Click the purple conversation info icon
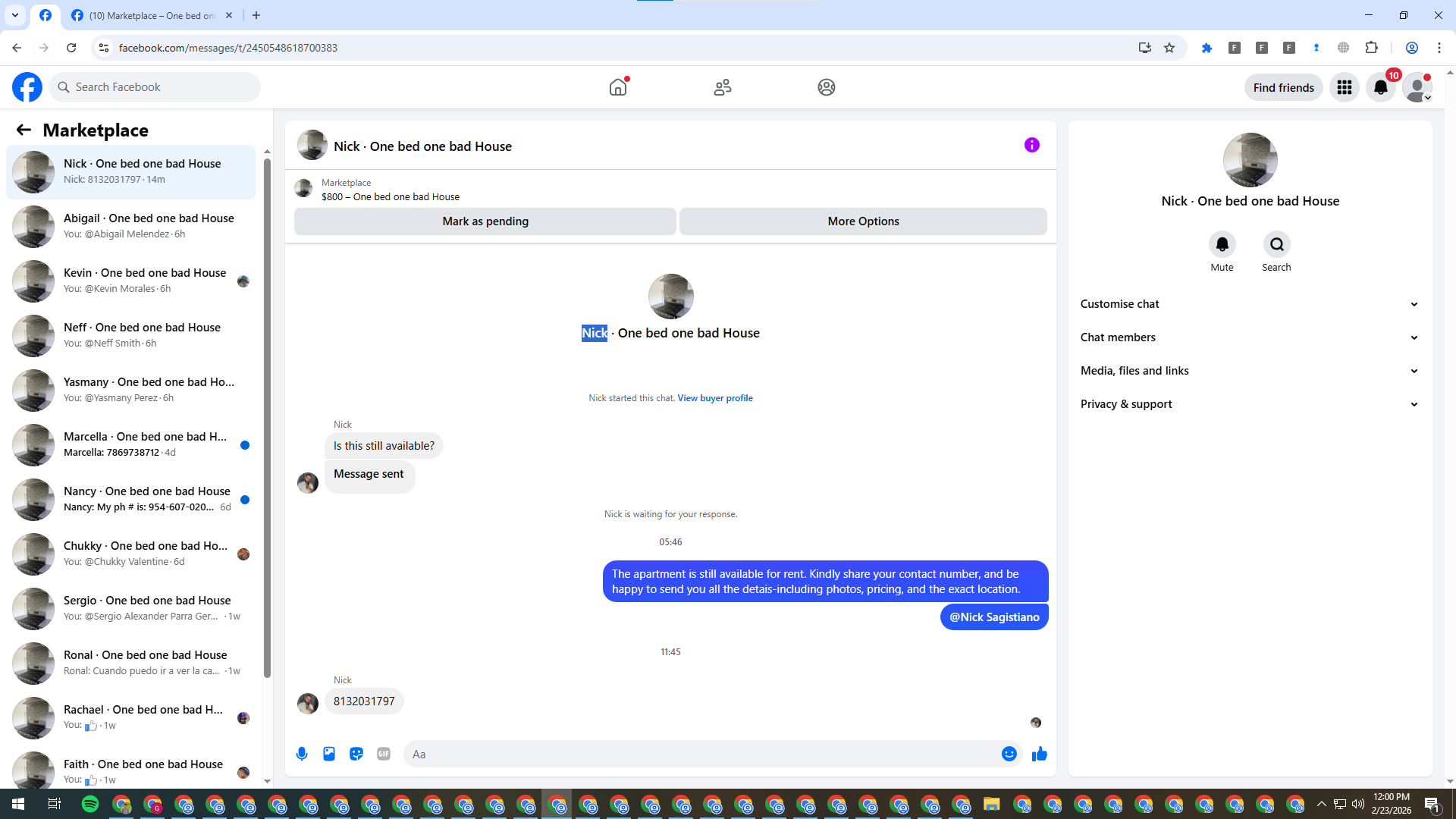The height and width of the screenshot is (819, 1456). [1031, 145]
